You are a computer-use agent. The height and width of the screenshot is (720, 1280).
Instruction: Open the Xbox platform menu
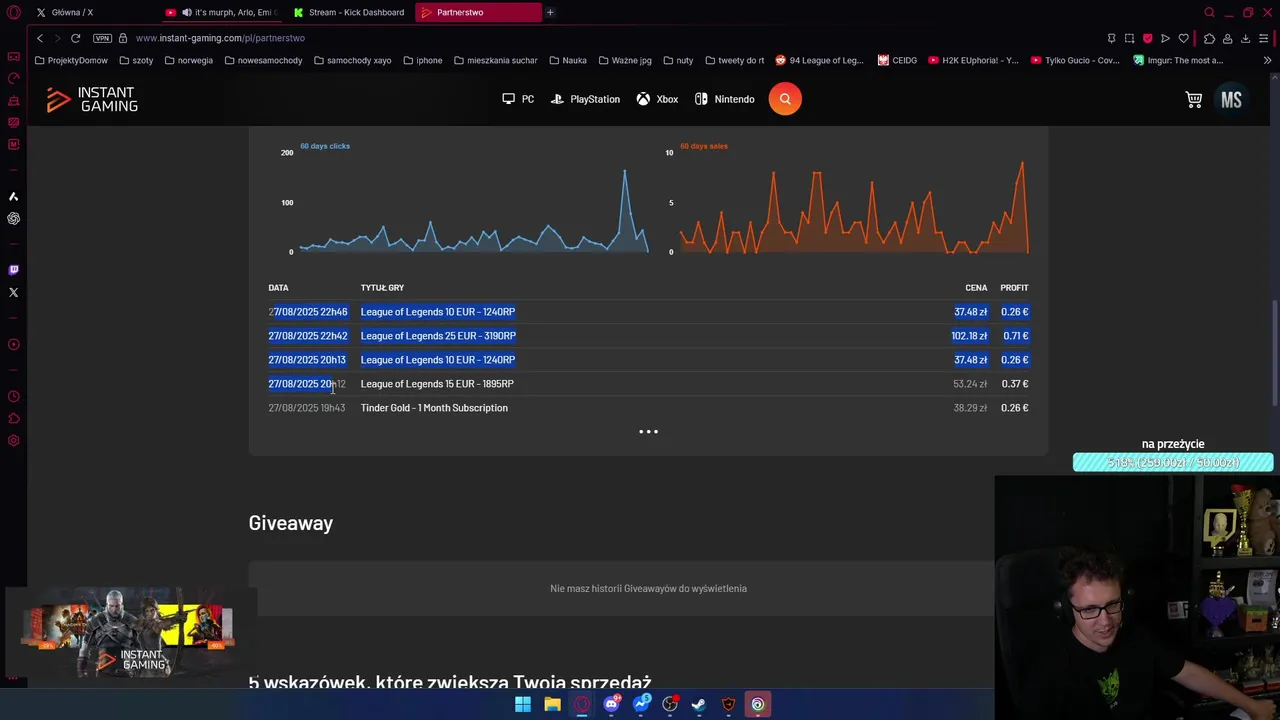click(x=657, y=99)
